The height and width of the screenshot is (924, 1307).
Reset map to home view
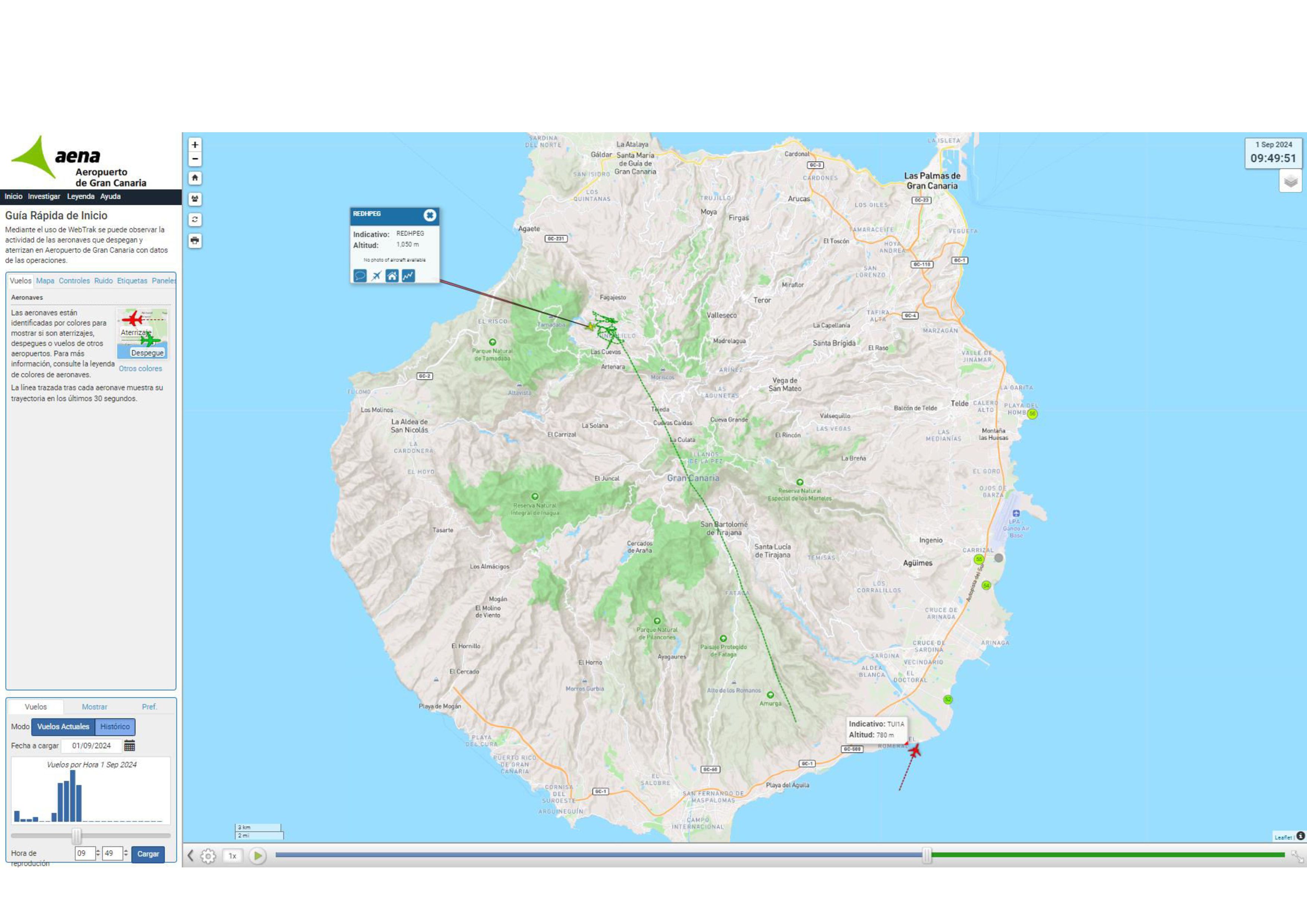coord(195,178)
